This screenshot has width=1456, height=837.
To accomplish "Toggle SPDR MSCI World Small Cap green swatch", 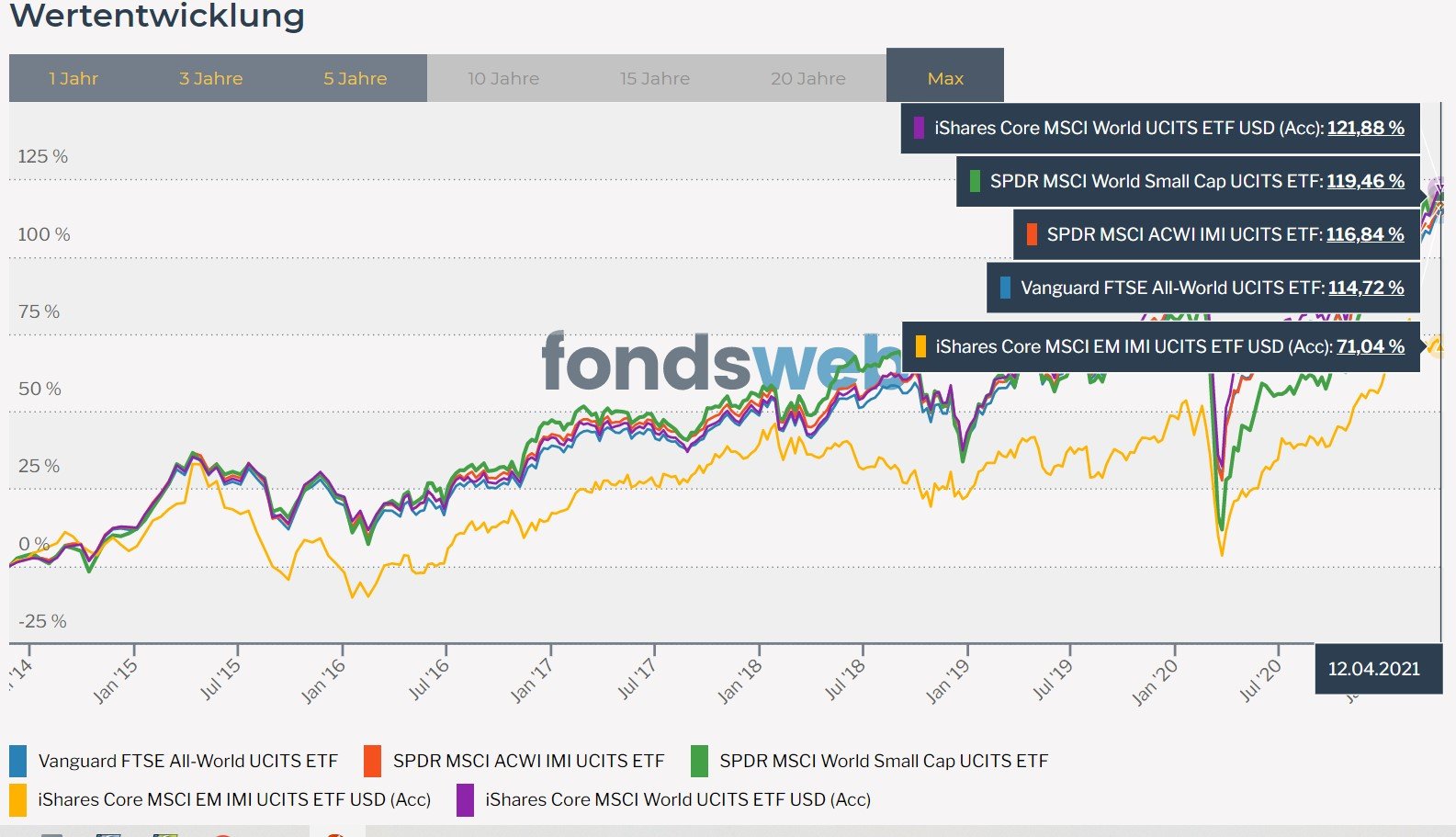I will coord(699,761).
